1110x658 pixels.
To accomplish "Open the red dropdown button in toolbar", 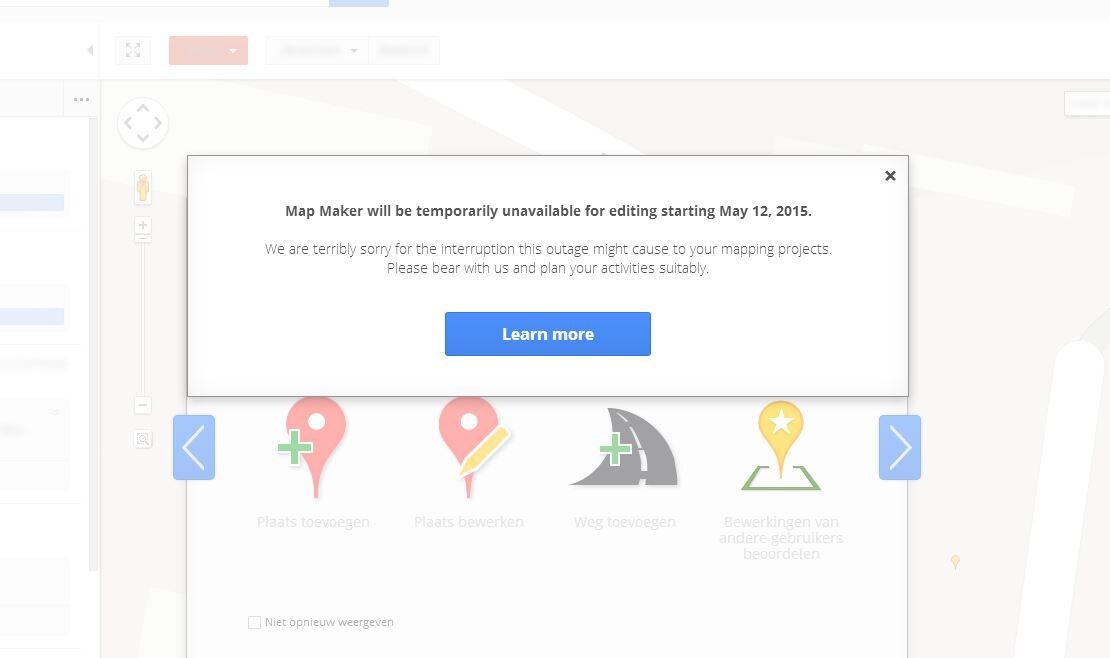I will tap(208, 50).
